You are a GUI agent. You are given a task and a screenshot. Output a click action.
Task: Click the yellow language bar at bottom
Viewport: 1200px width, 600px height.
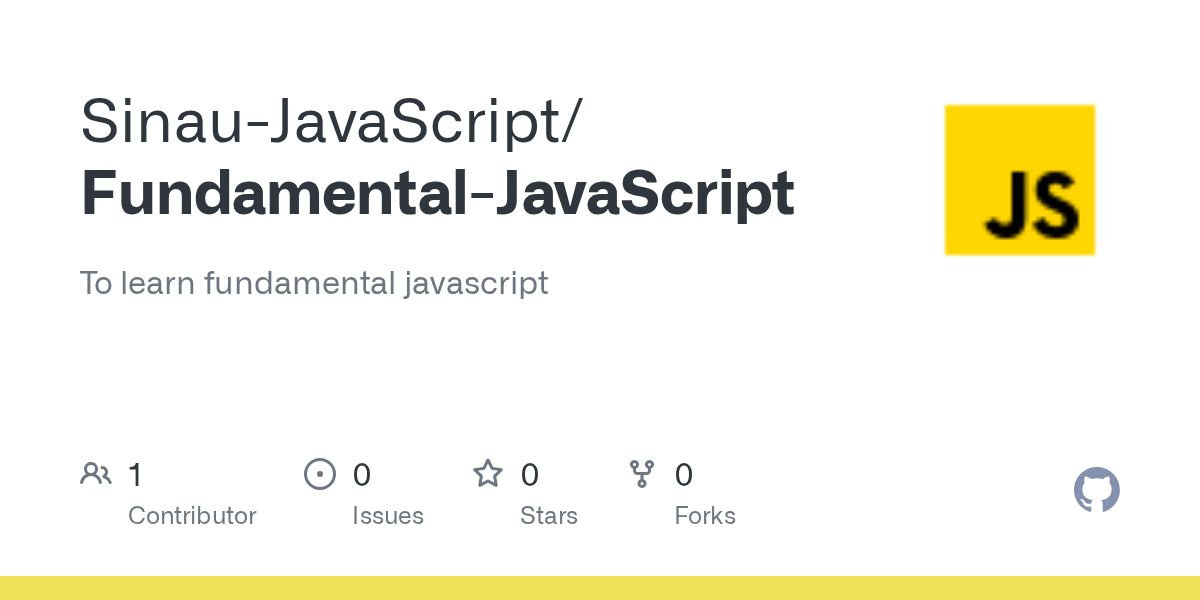coord(600,588)
